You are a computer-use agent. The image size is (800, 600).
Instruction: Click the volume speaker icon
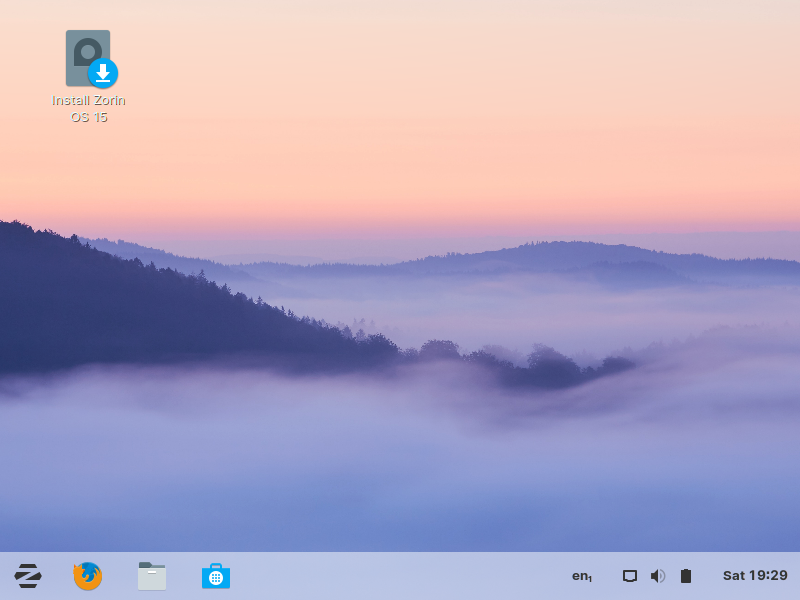[657, 576]
